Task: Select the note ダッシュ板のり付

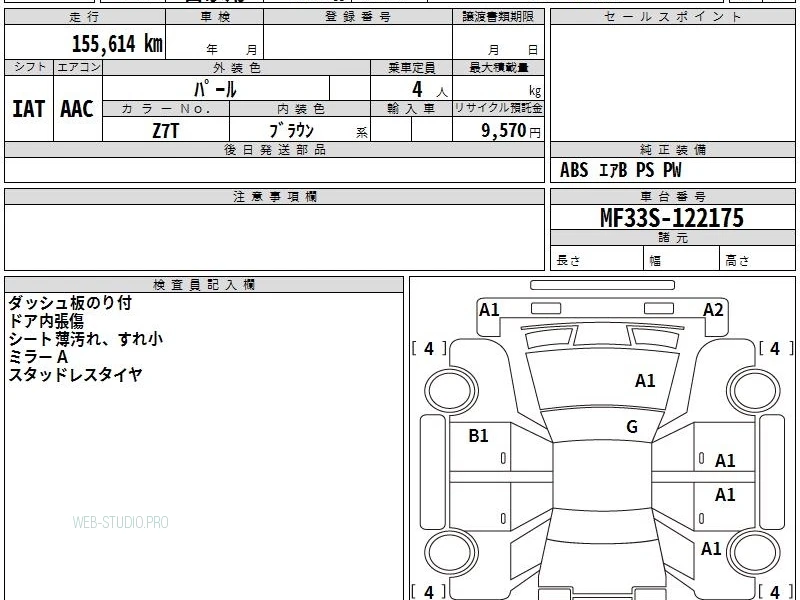Action: tap(70, 303)
